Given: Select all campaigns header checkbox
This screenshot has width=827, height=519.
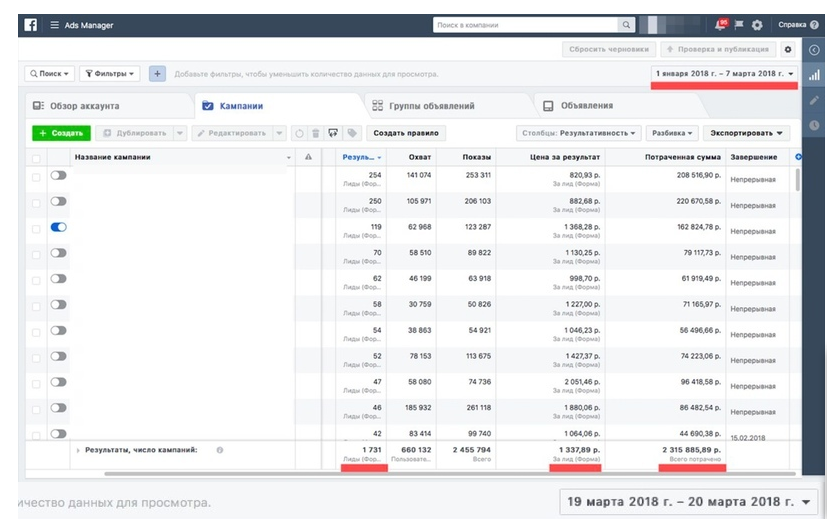Looking at the screenshot, I should click(36, 158).
